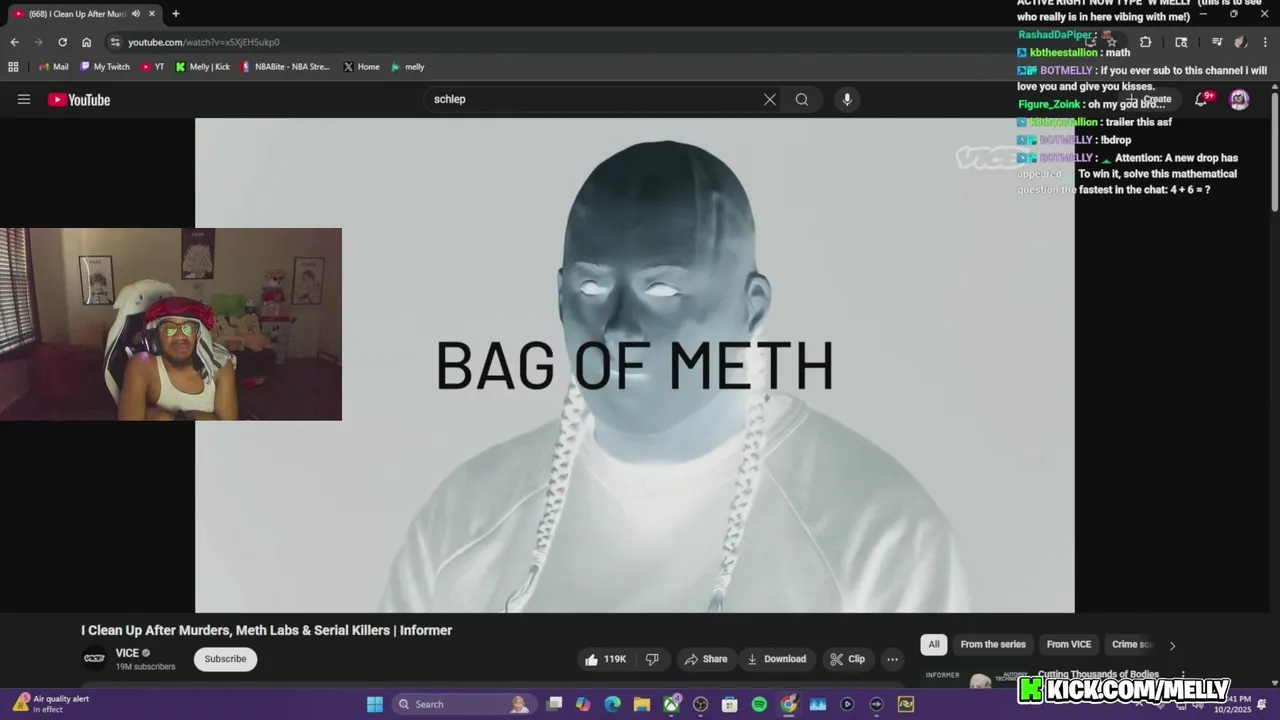Image resolution: width=1280 pixels, height=720 pixels.
Task: Open a new browser tab
Action: click(x=175, y=14)
